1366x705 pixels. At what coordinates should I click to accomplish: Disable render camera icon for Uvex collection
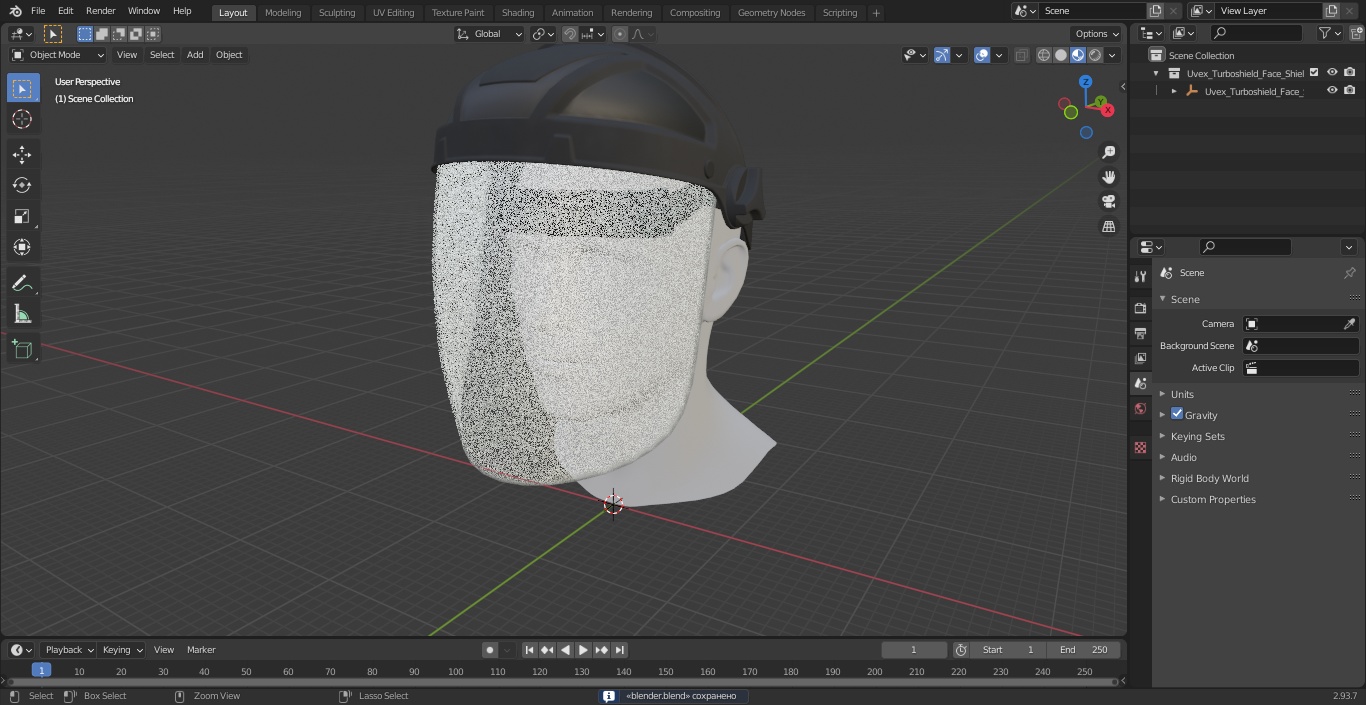coord(1350,73)
